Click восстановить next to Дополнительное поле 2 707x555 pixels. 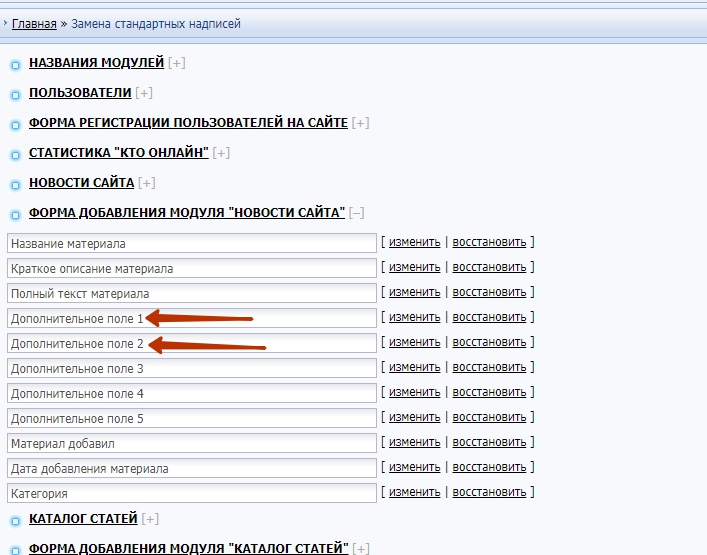click(489, 342)
